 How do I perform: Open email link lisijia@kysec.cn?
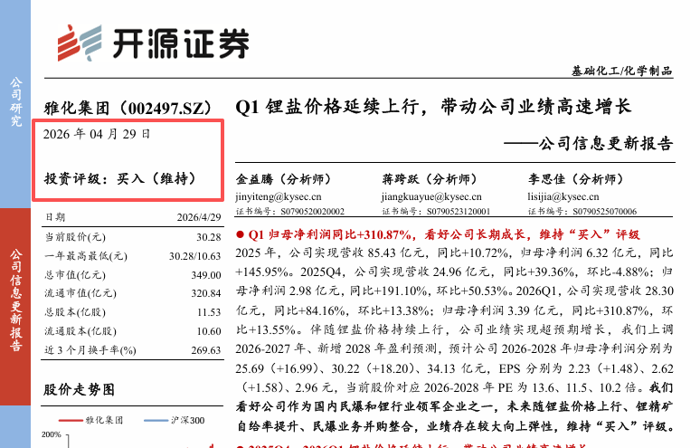(563, 197)
